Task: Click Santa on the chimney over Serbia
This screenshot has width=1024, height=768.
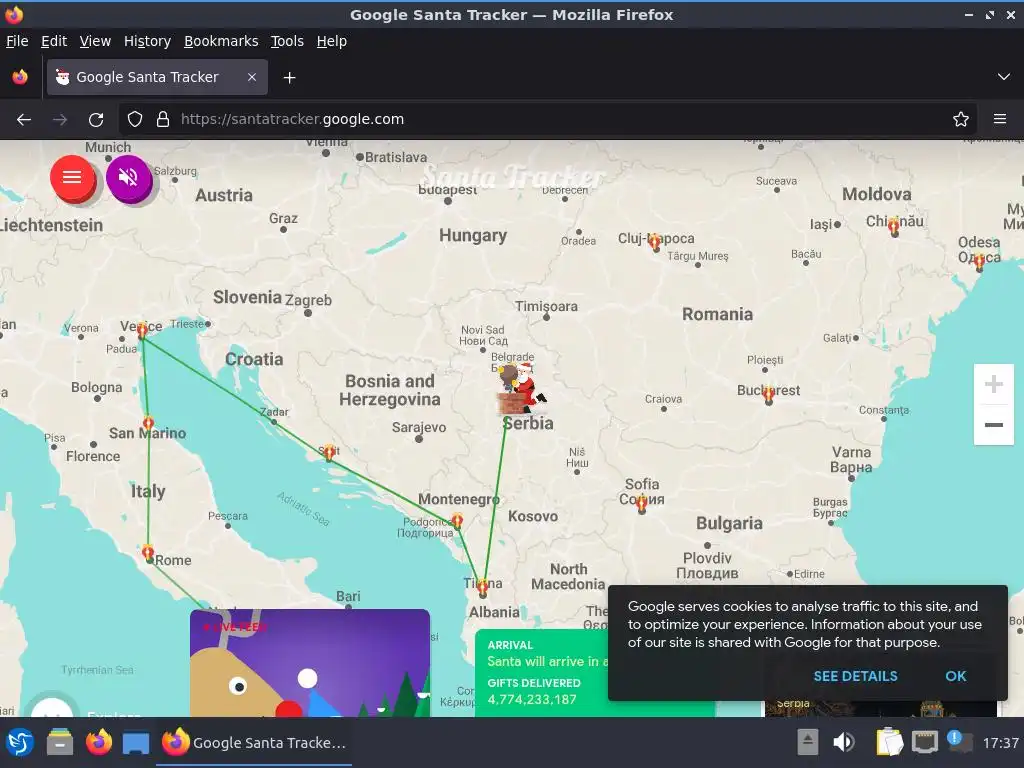Action: click(x=520, y=389)
